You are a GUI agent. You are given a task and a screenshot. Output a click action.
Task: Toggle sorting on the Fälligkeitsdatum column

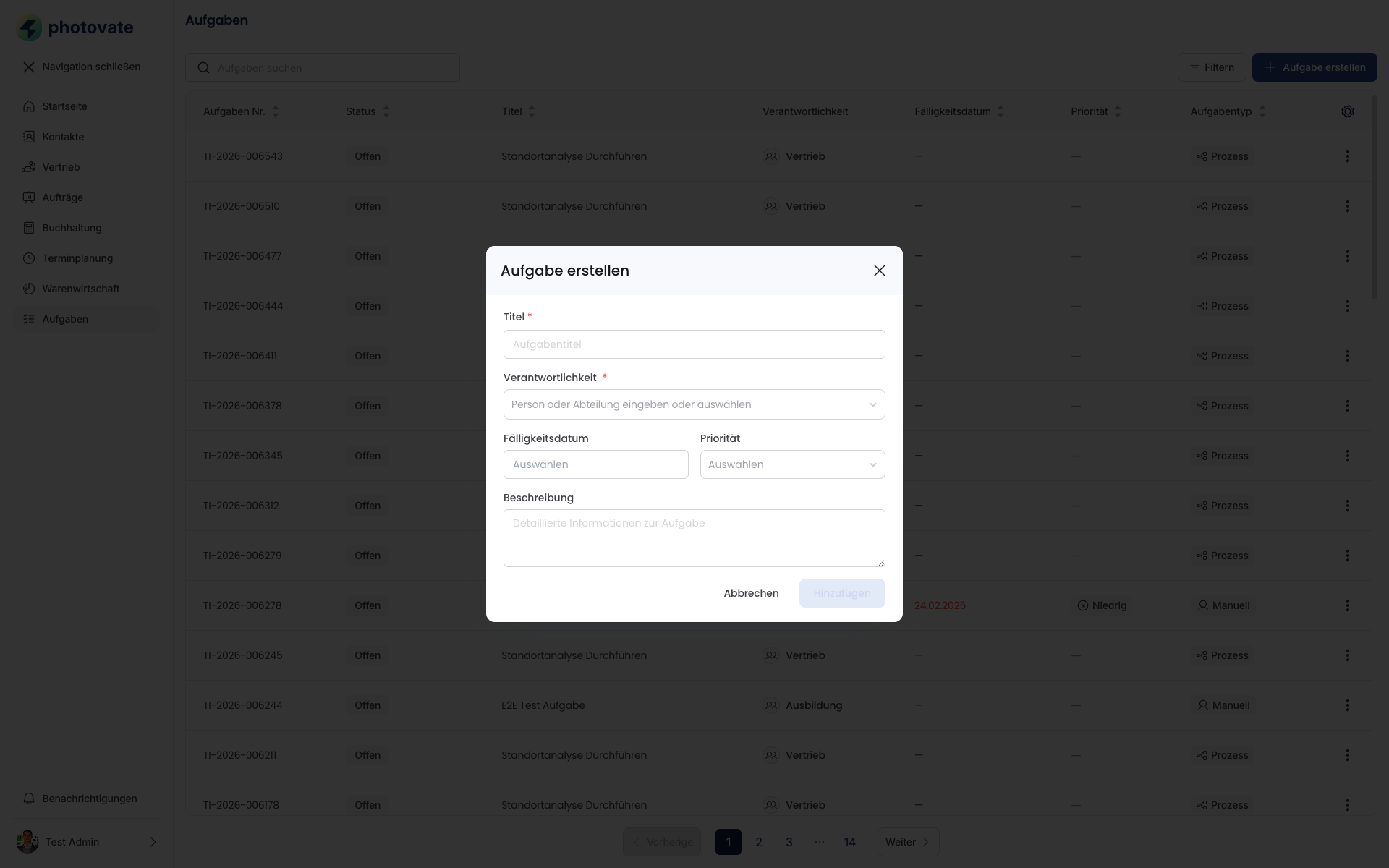click(1001, 111)
